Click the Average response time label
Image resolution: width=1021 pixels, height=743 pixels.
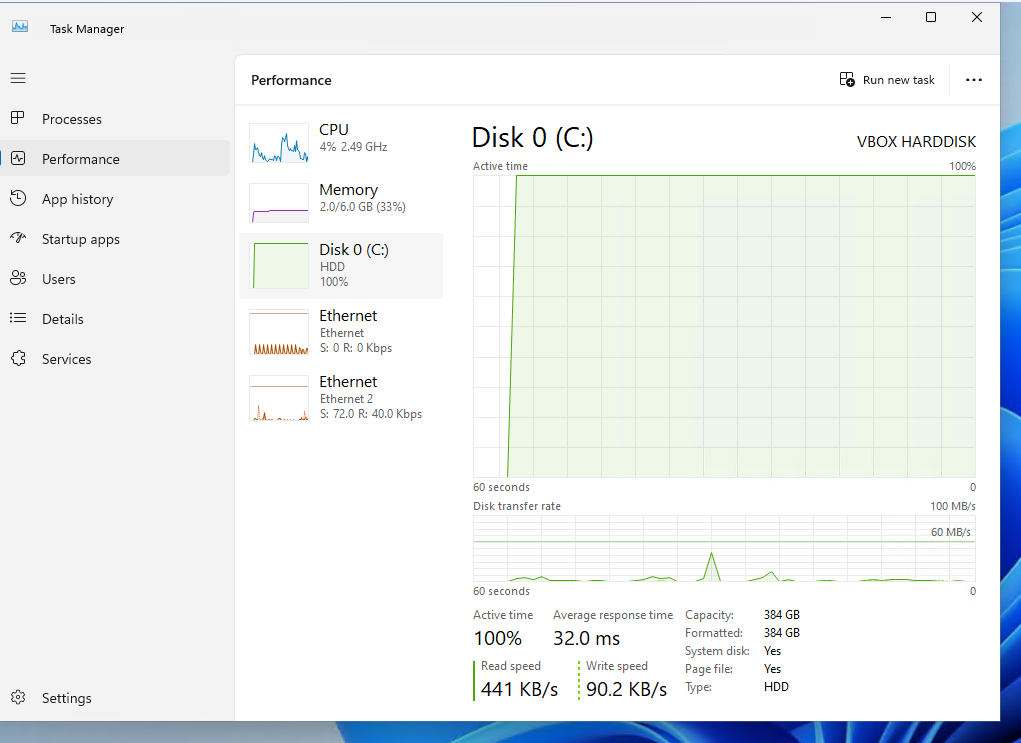coord(613,615)
